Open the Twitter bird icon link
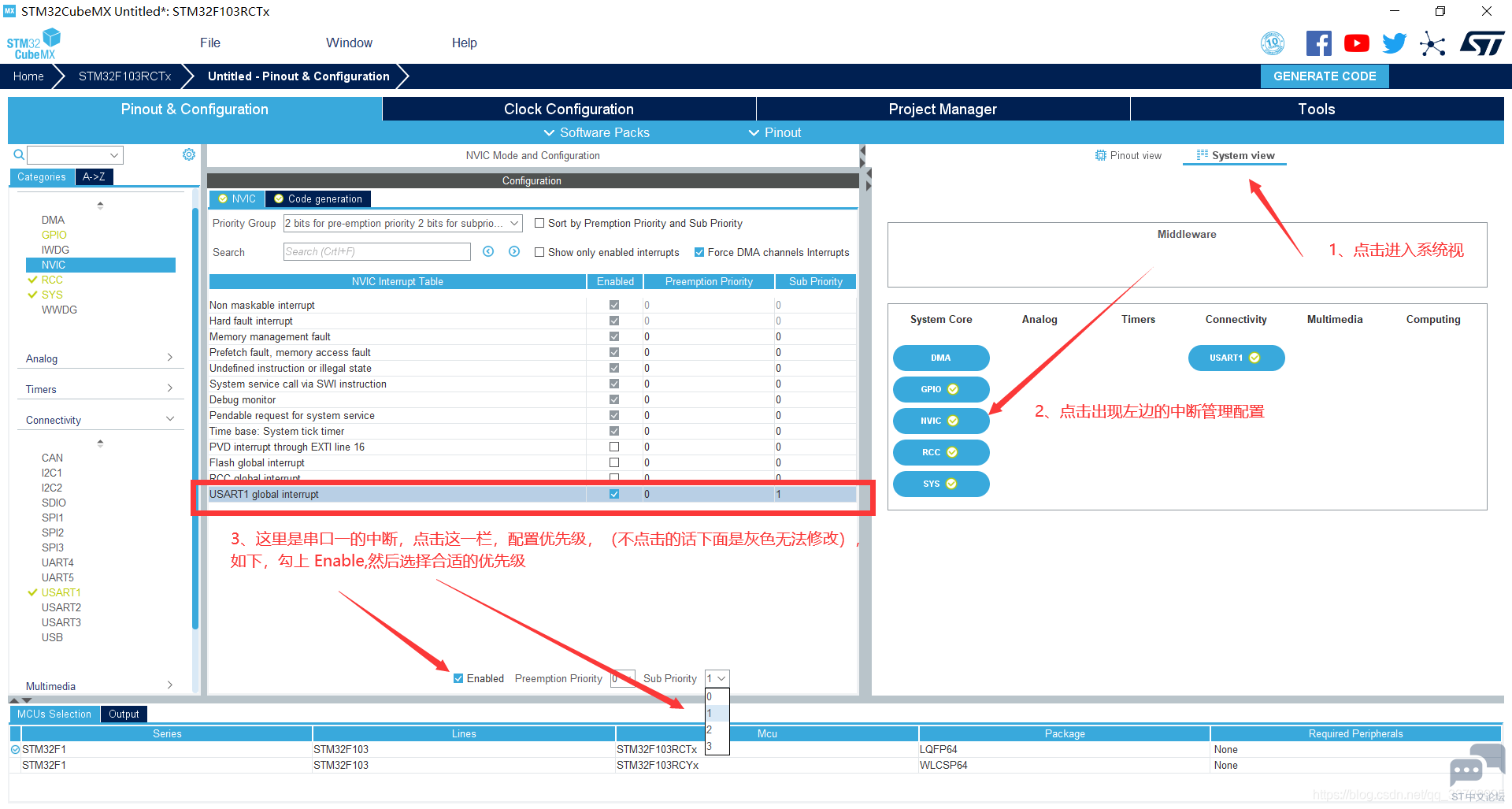This screenshot has height=809, width=1512. [1395, 43]
